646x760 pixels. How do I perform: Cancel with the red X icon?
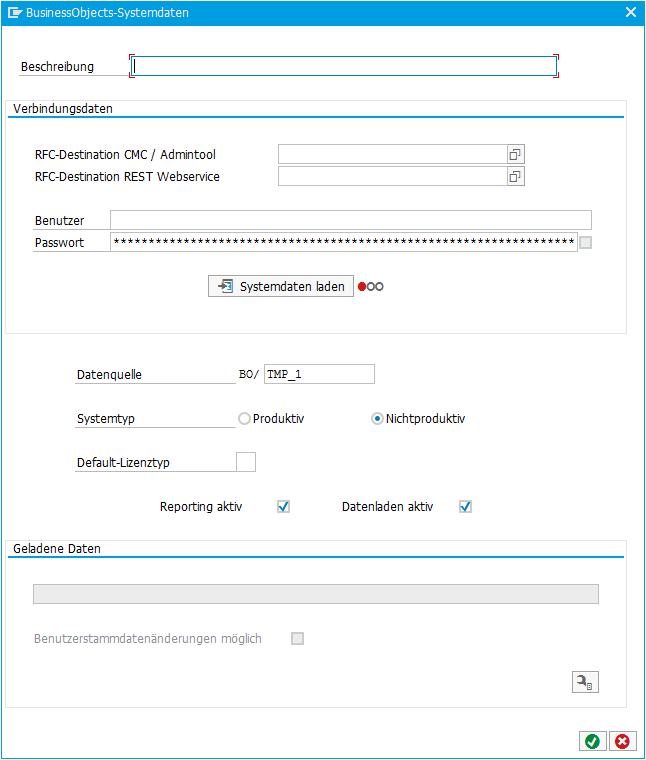coord(622,741)
